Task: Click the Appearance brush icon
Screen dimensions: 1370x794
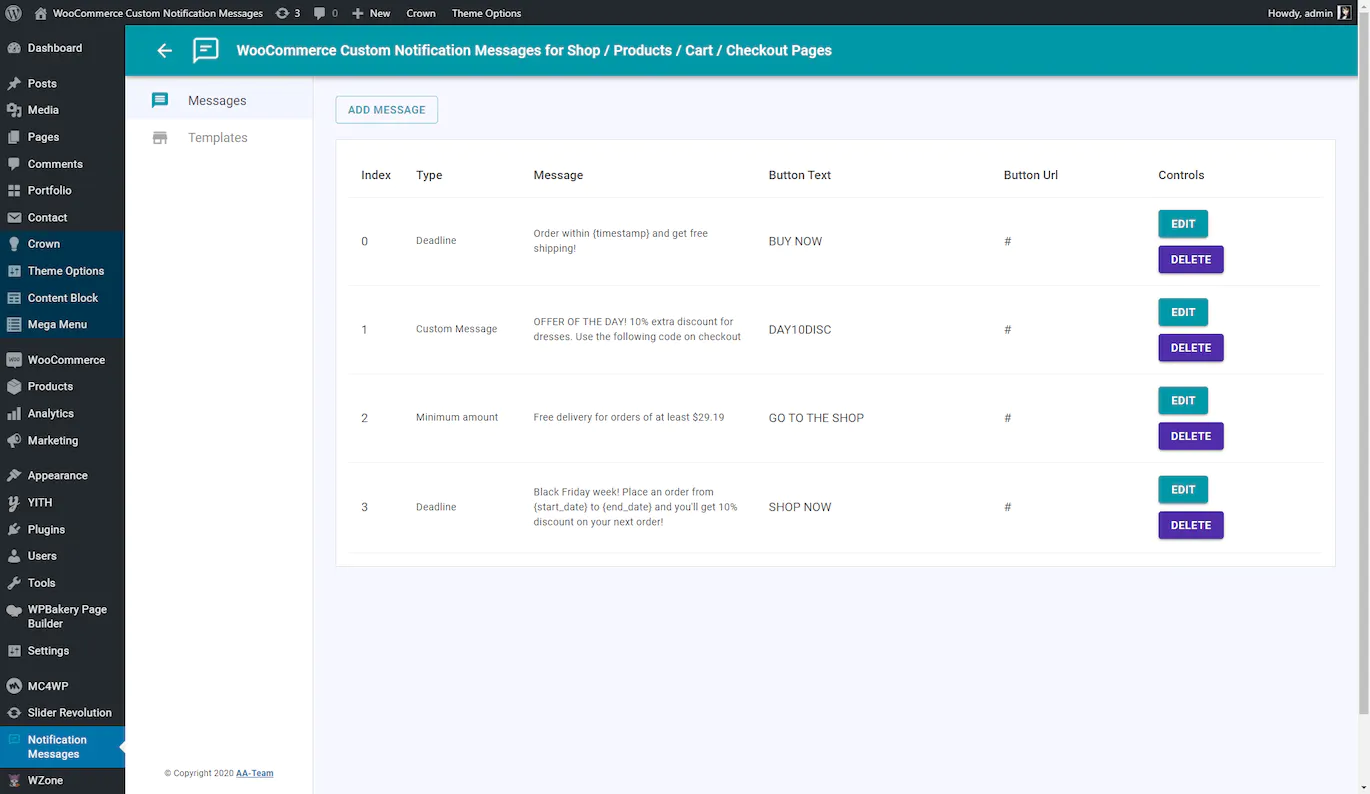Action: [x=14, y=476]
